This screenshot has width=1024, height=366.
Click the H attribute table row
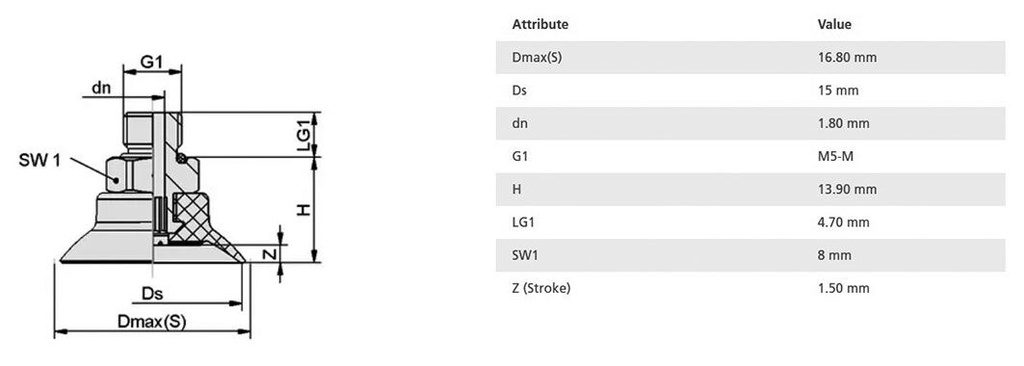tap(750, 190)
